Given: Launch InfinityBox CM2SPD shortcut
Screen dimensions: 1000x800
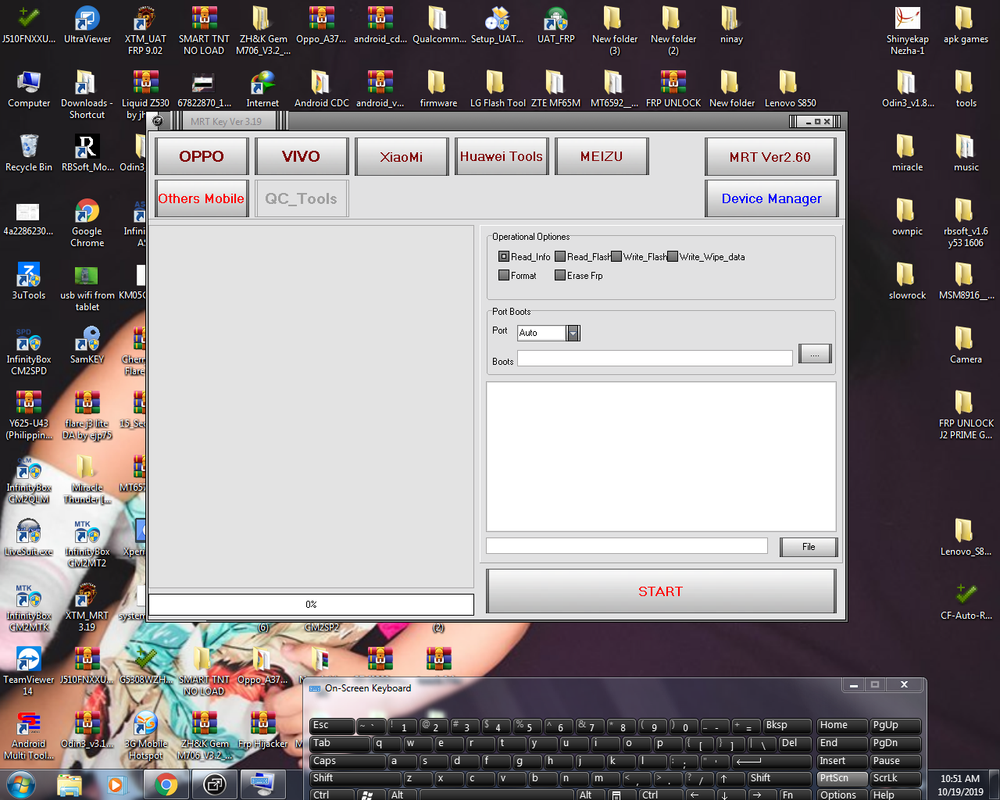Looking at the screenshot, I should [29, 350].
